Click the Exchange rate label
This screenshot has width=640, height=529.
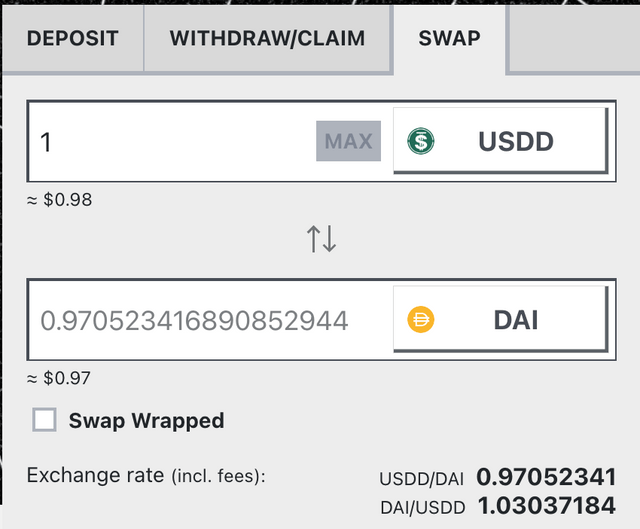pos(95,475)
